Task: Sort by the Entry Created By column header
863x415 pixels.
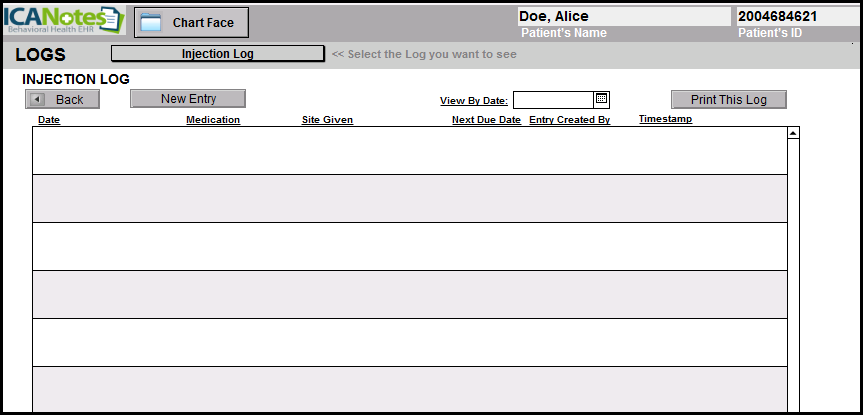Action: [569, 120]
